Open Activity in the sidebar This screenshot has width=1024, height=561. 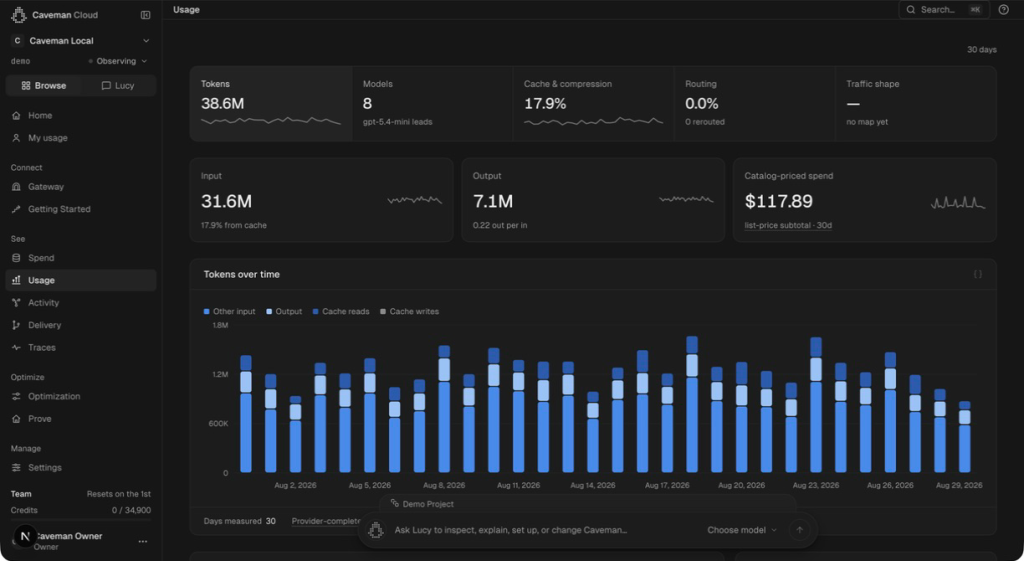tap(81, 302)
